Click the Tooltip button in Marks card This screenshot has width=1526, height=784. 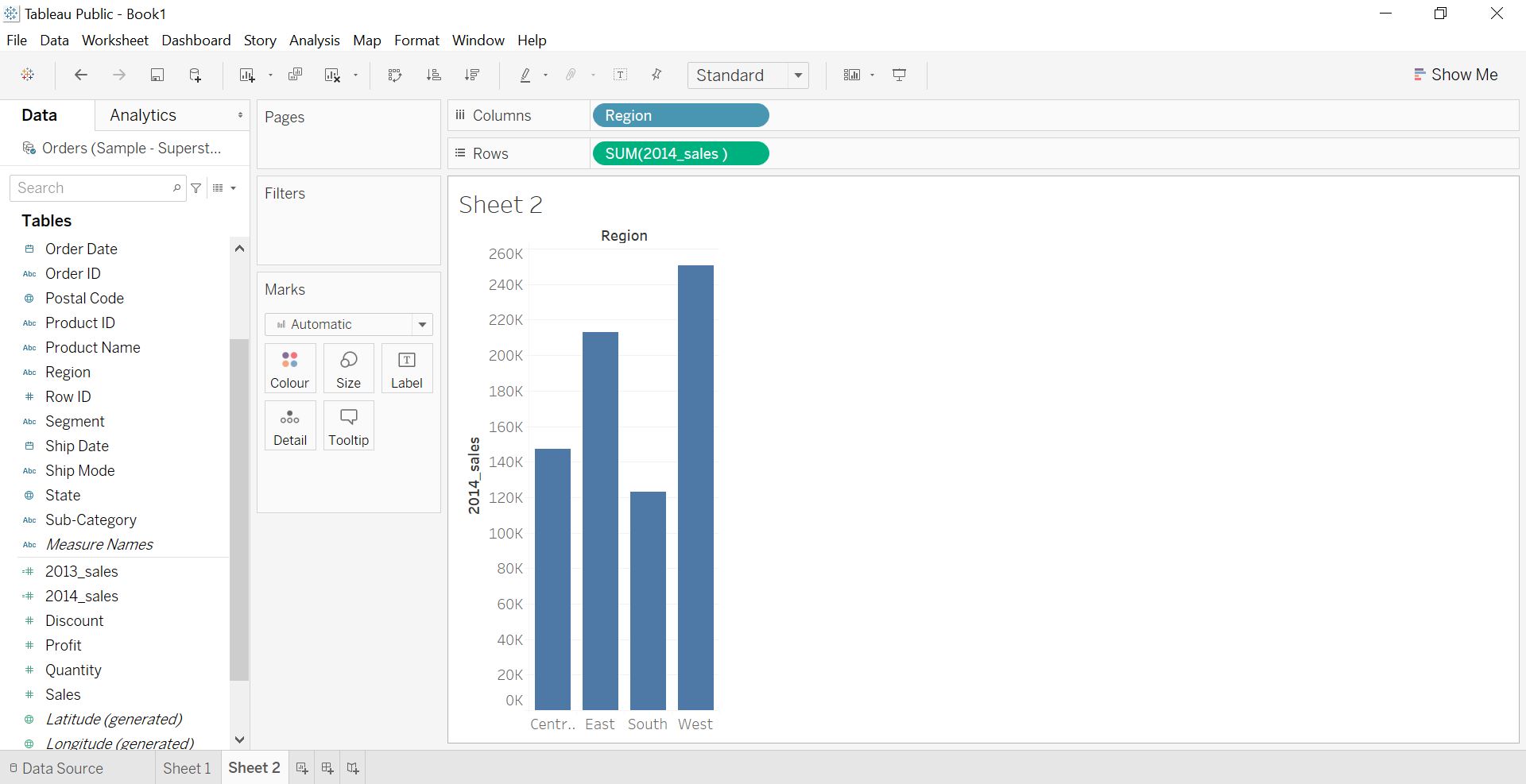pos(348,425)
